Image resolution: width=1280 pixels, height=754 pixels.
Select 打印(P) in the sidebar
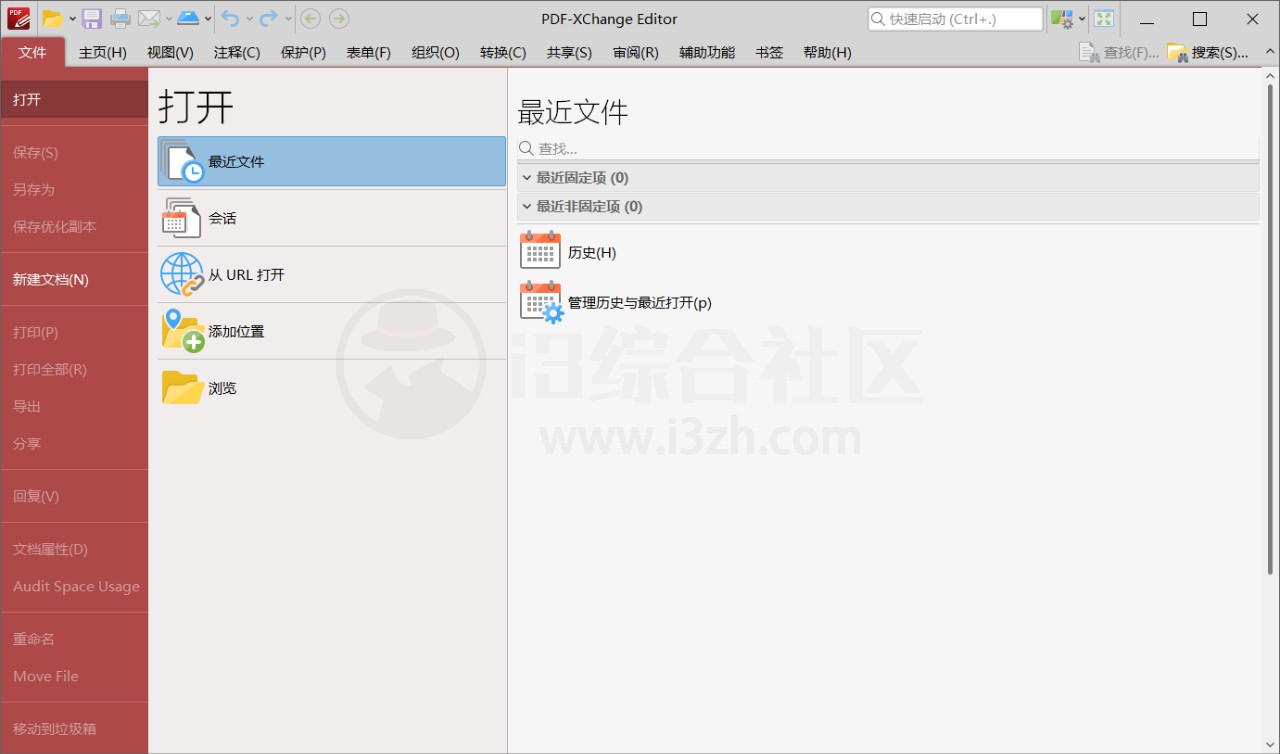(74, 332)
